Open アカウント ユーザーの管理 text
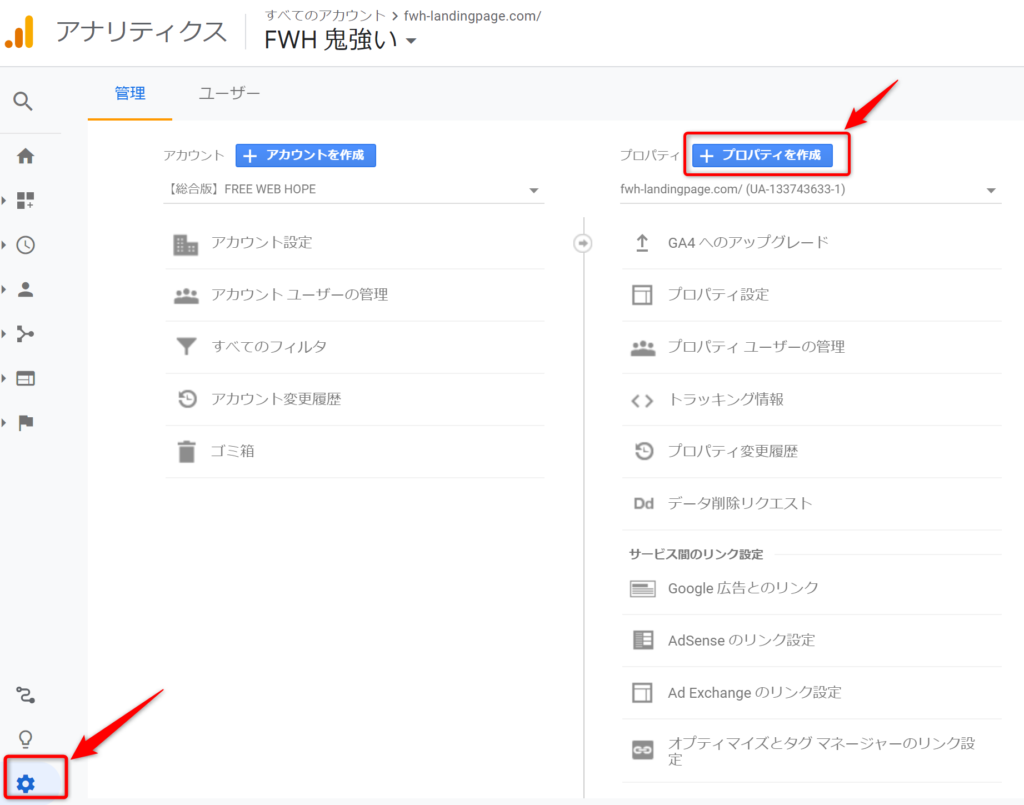This screenshot has width=1024, height=805. pos(299,295)
